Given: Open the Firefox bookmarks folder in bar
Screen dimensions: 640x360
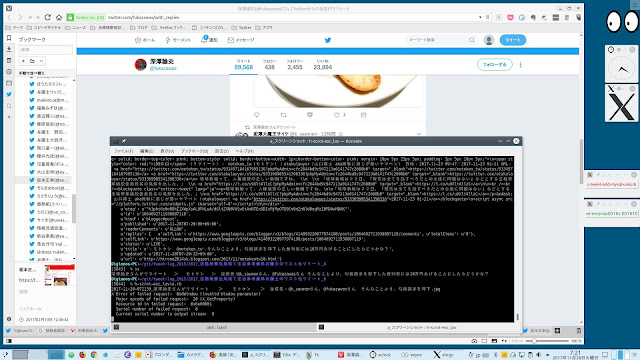Looking at the screenshot, I should point(169,28).
